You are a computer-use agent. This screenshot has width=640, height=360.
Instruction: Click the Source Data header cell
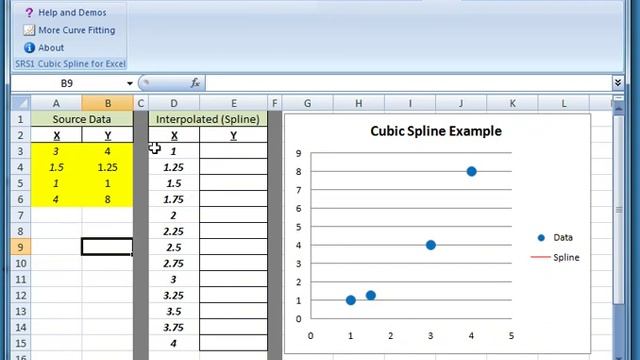tap(82, 119)
